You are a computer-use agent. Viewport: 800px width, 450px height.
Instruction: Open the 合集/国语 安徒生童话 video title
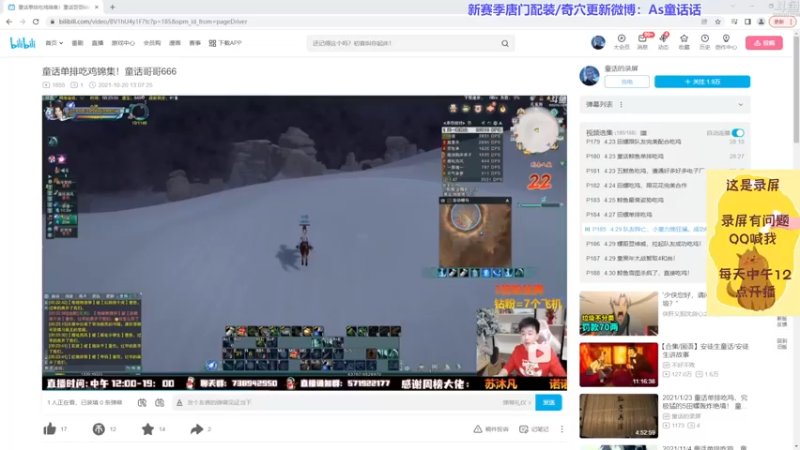click(705, 350)
